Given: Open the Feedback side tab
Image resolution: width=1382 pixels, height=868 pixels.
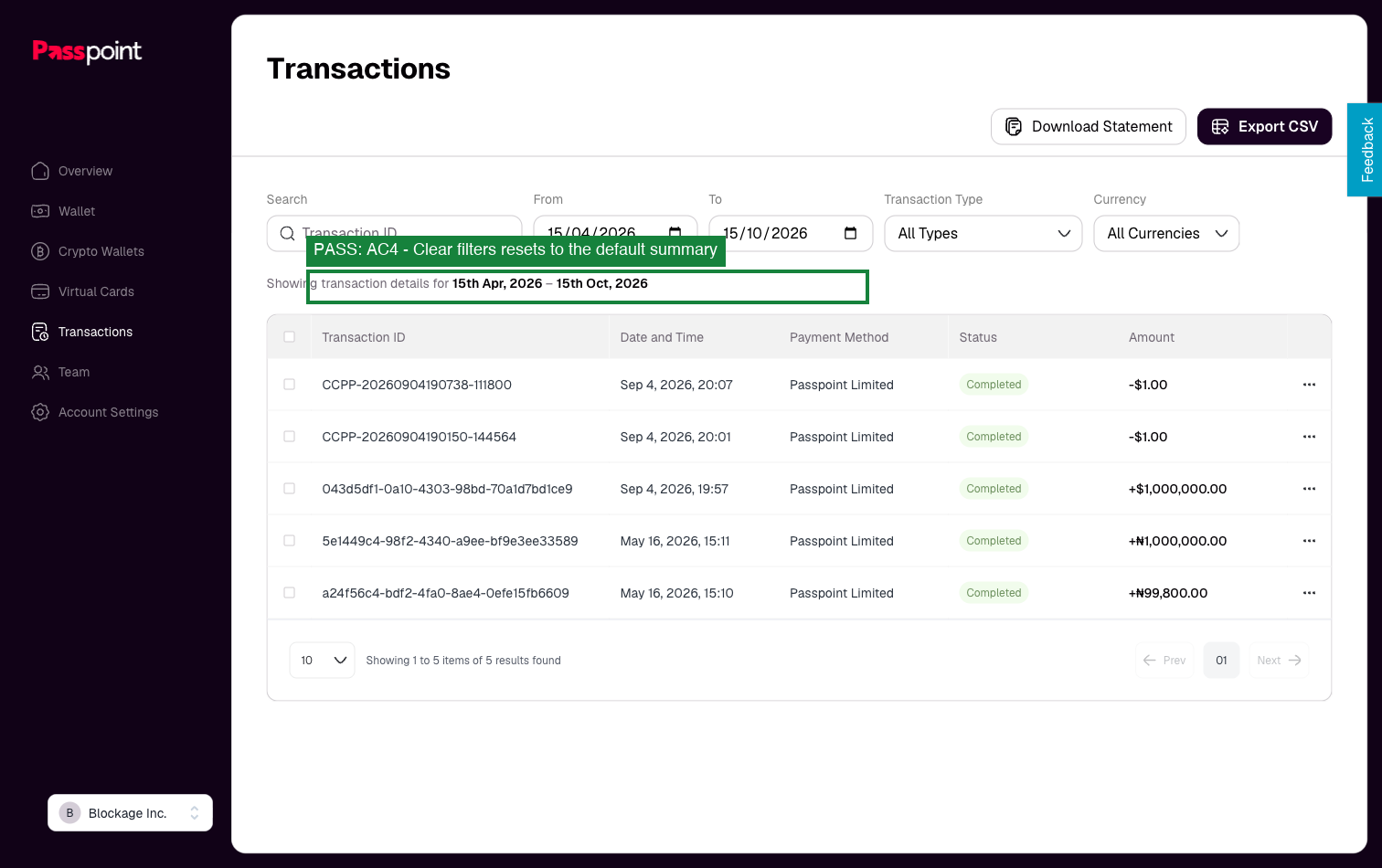Looking at the screenshot, I should [1365, 150].
